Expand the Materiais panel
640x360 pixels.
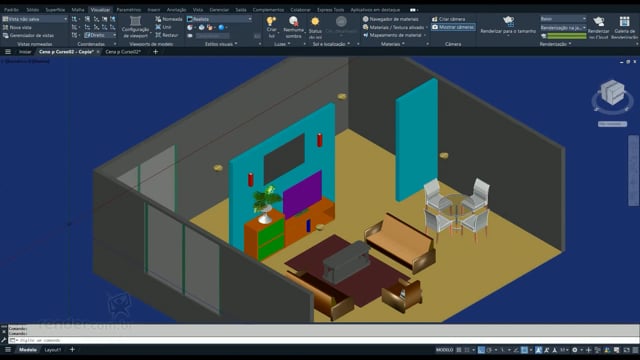coord(393,44)
